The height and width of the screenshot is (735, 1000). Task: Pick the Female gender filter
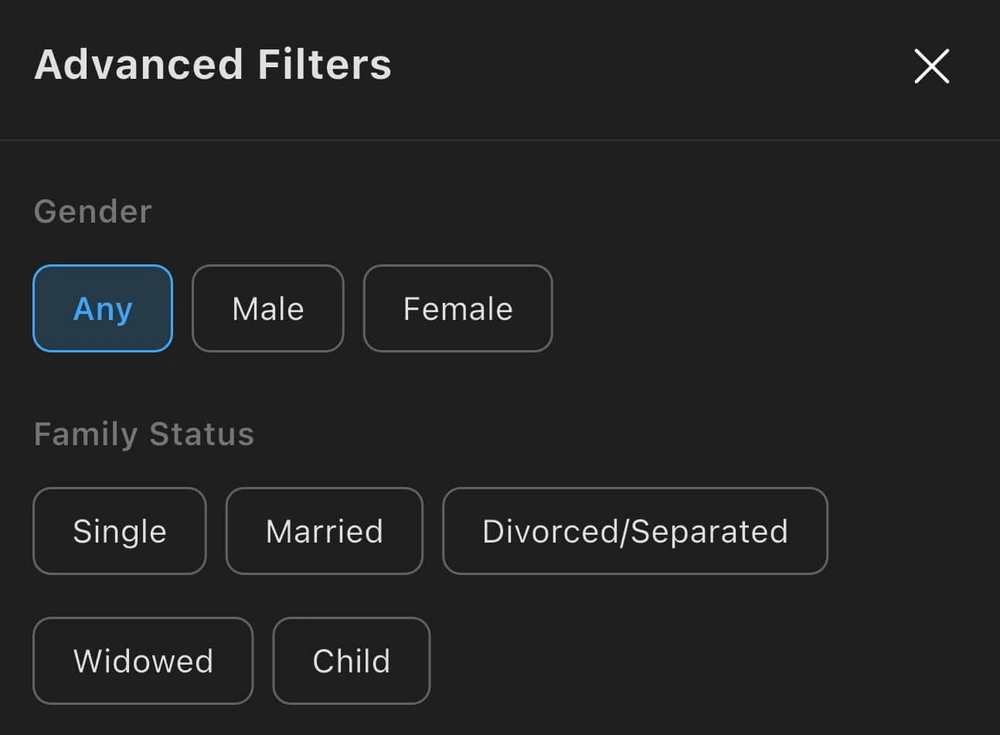(457, 309)
